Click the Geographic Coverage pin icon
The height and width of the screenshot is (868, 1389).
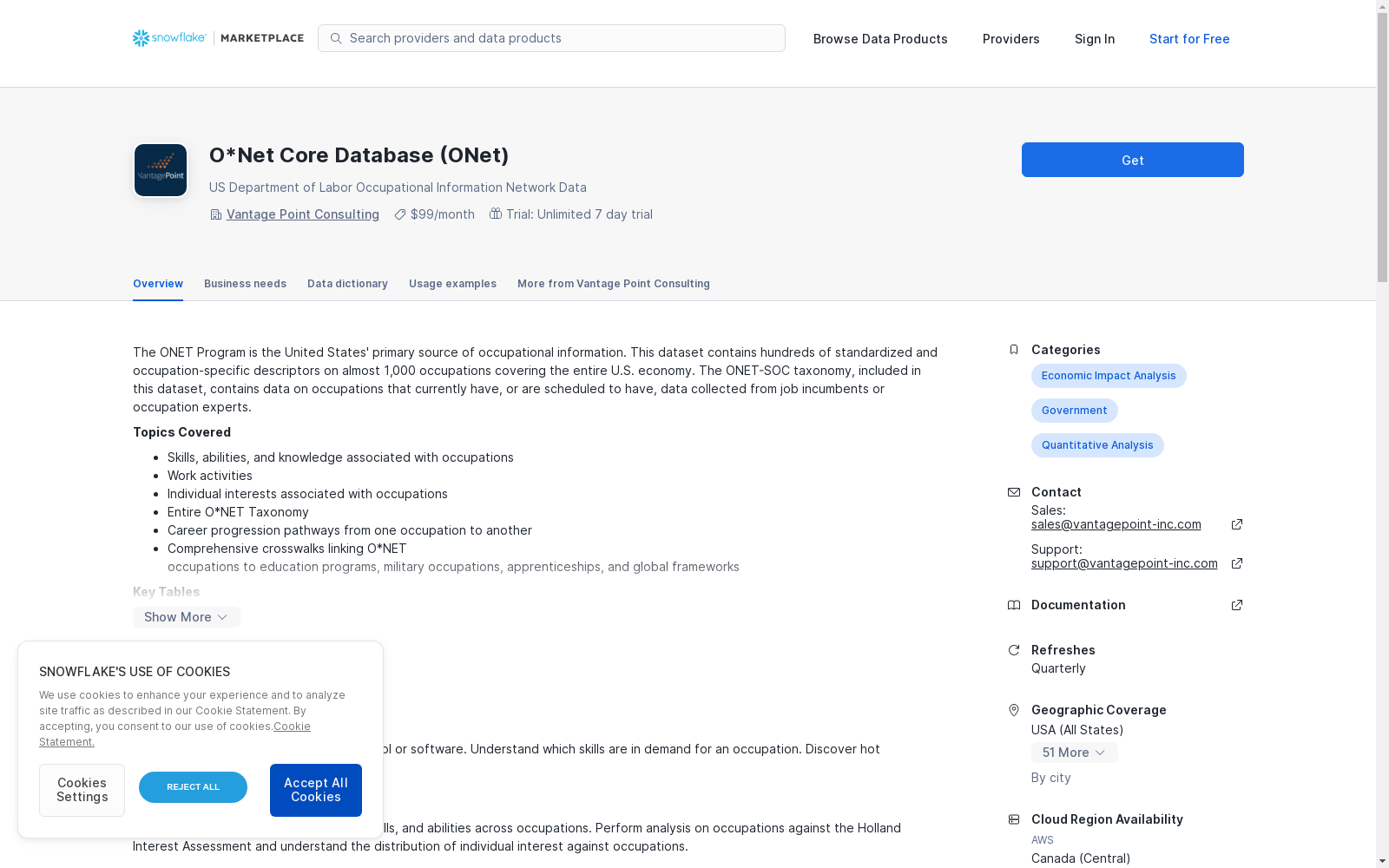point(1013,710)
